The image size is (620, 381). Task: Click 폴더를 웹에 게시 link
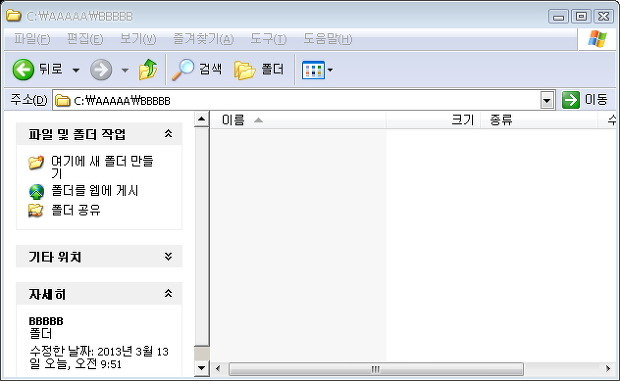tap(95, 190)
